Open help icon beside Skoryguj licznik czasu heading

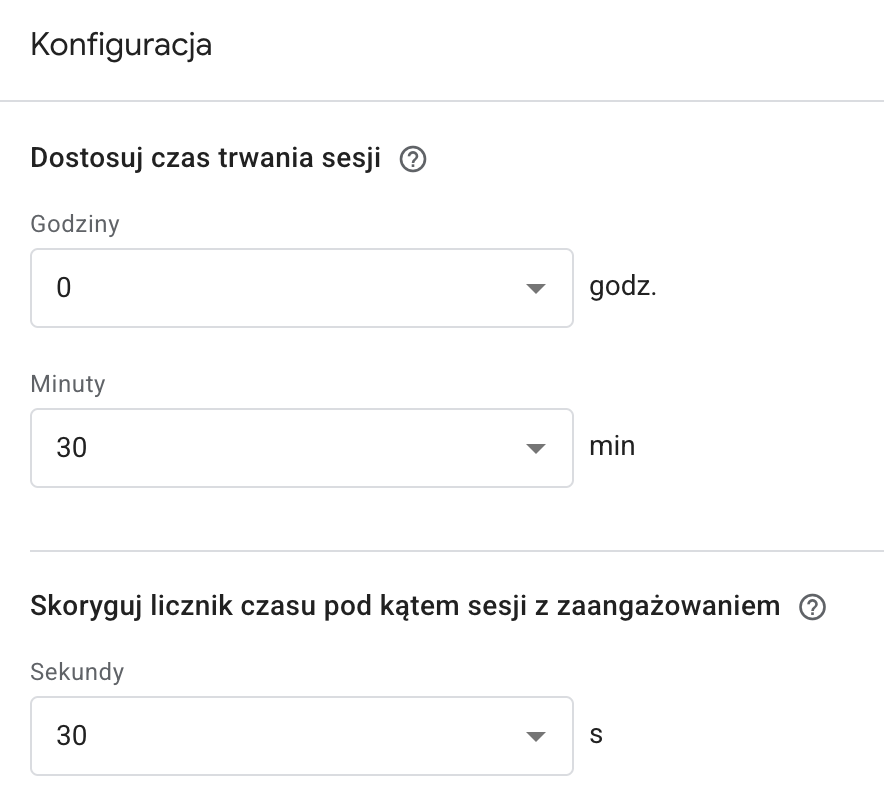coord(812,607)
